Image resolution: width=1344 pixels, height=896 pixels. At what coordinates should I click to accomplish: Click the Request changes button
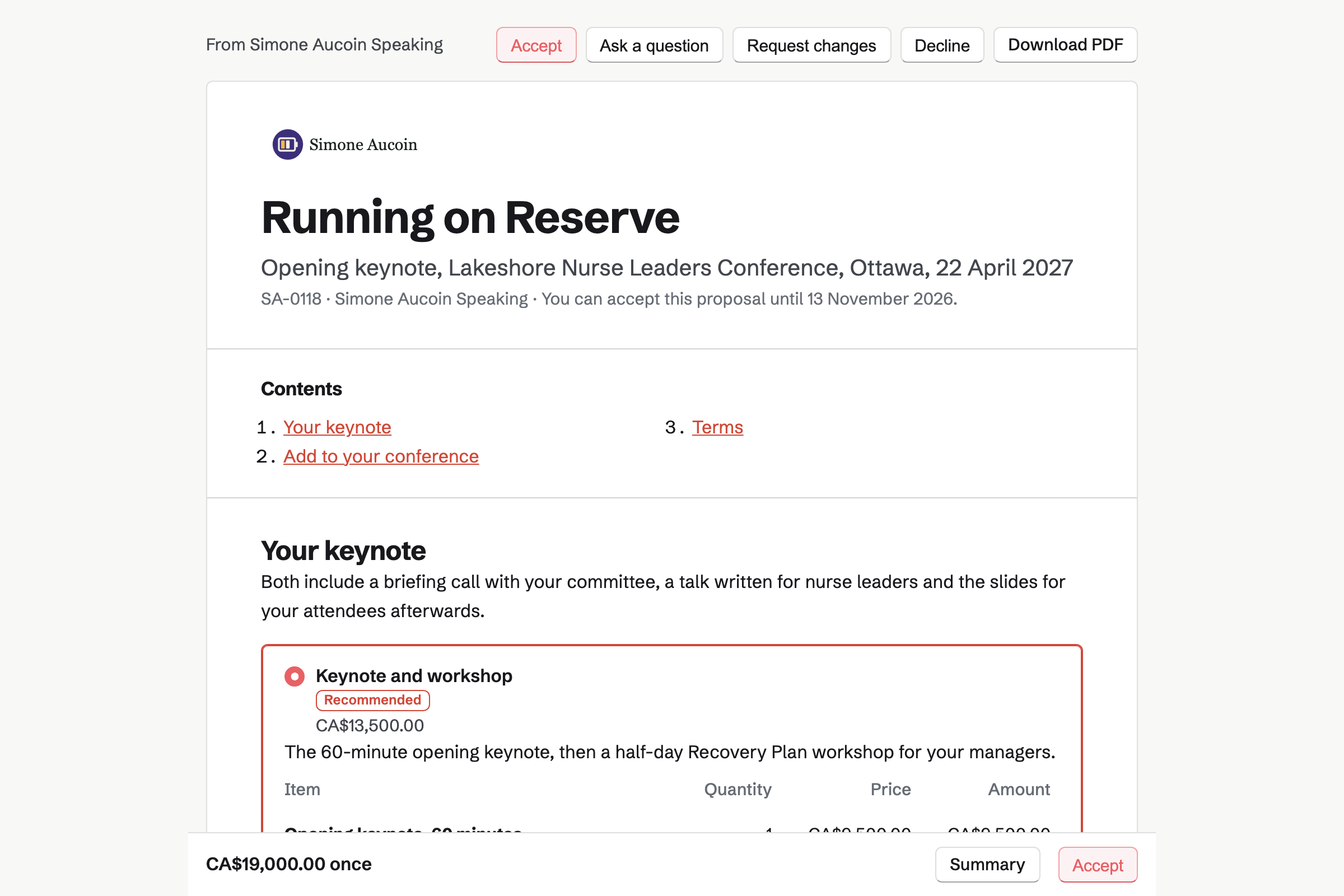pos(811,45)
